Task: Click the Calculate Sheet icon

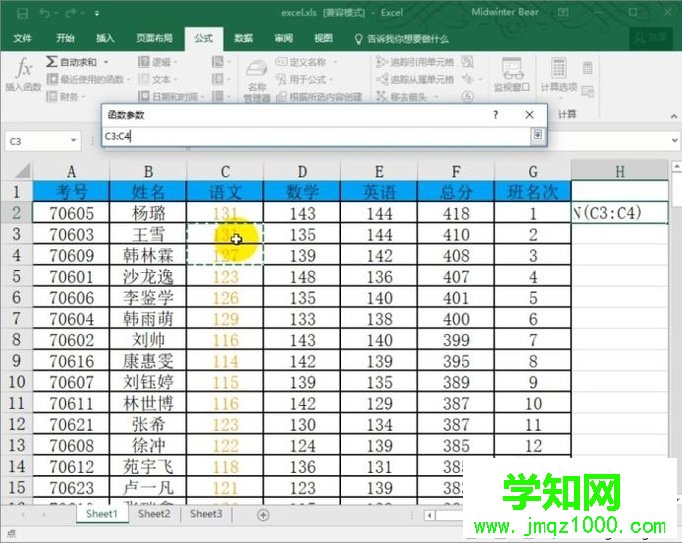Action: [588, 91]
